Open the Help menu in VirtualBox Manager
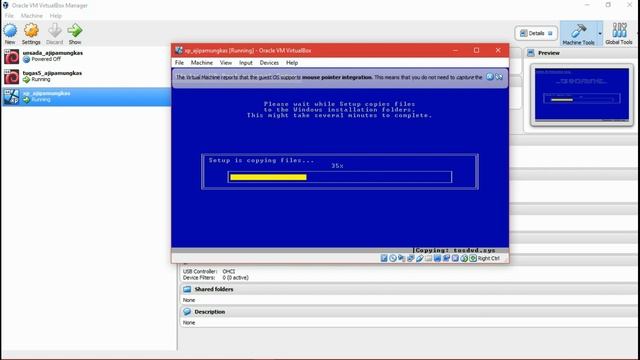Viewport: 640px width, 360px height. (56, 16)
